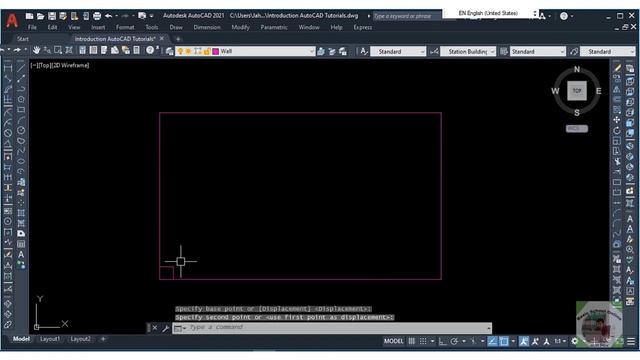Image resolution: width=640 pixels, height=360 pixels.
Task: Toggle Show annotation objects in status bar
Action: tap(524, 341)
